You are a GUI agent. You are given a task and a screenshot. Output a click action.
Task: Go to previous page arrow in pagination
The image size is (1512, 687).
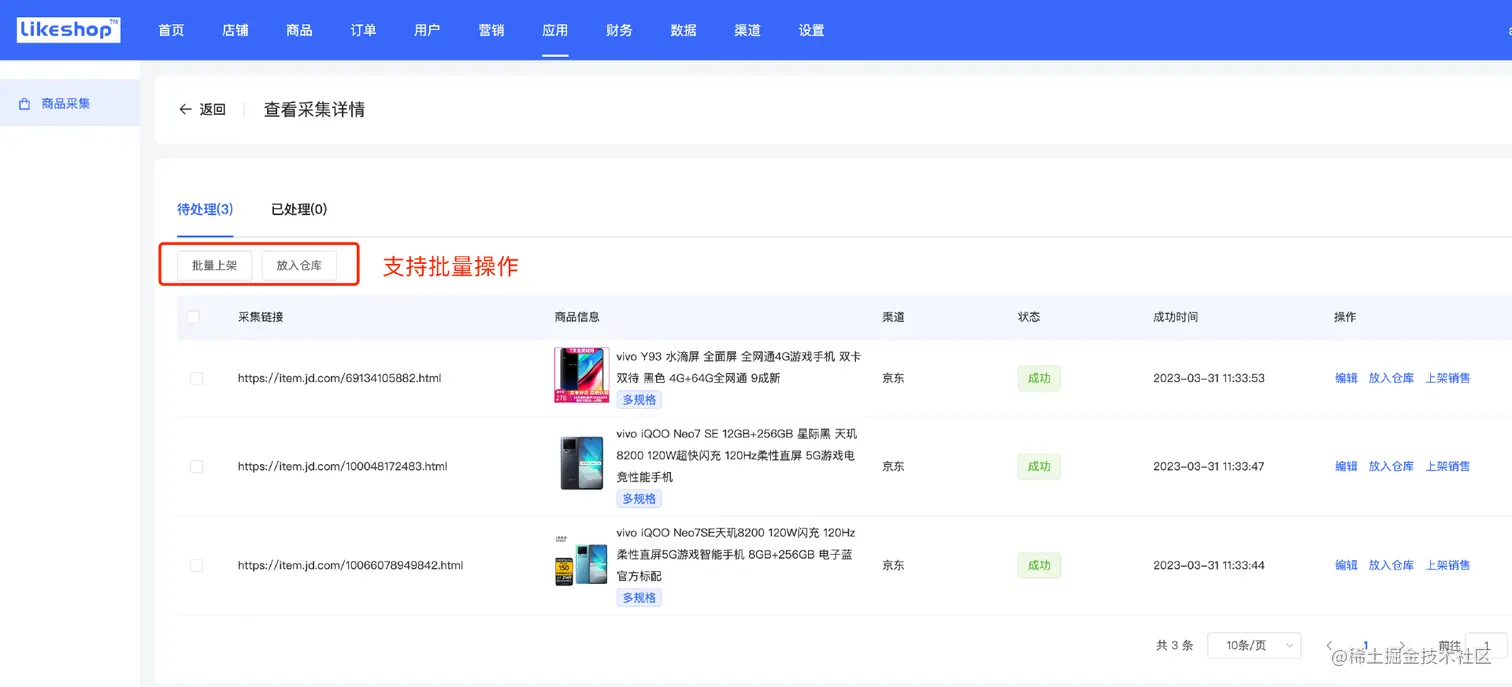click(x=1329, y=646)
